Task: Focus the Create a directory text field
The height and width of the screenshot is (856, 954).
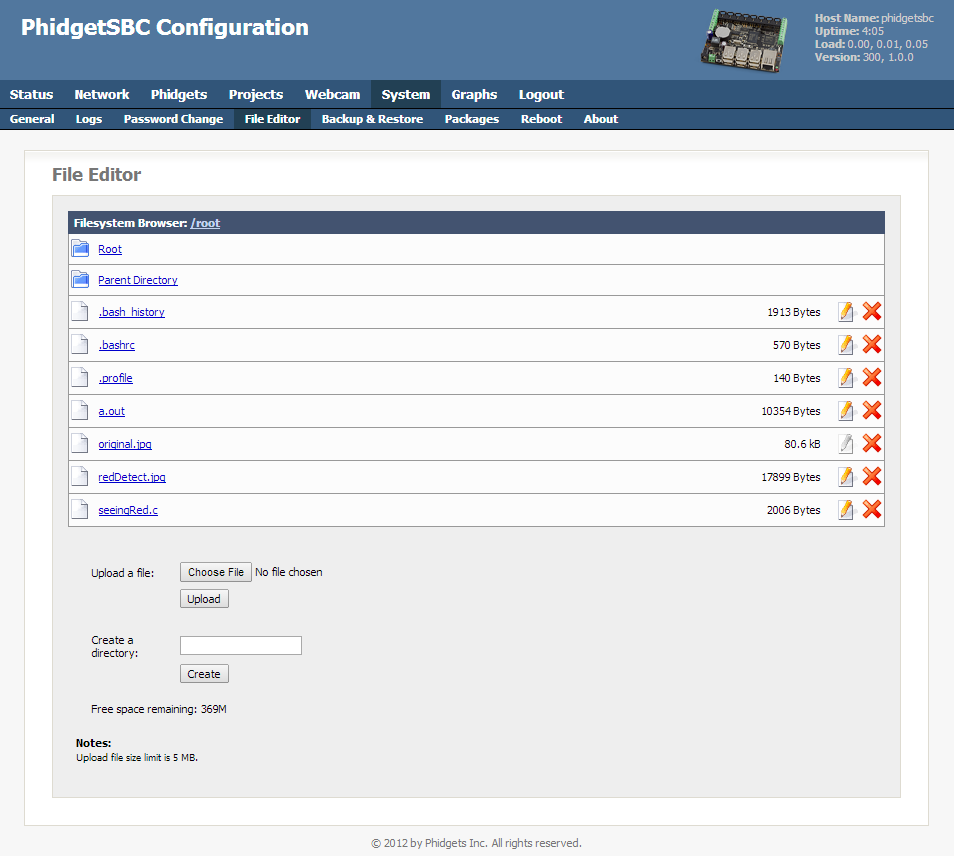Action: tap(241, 645)
